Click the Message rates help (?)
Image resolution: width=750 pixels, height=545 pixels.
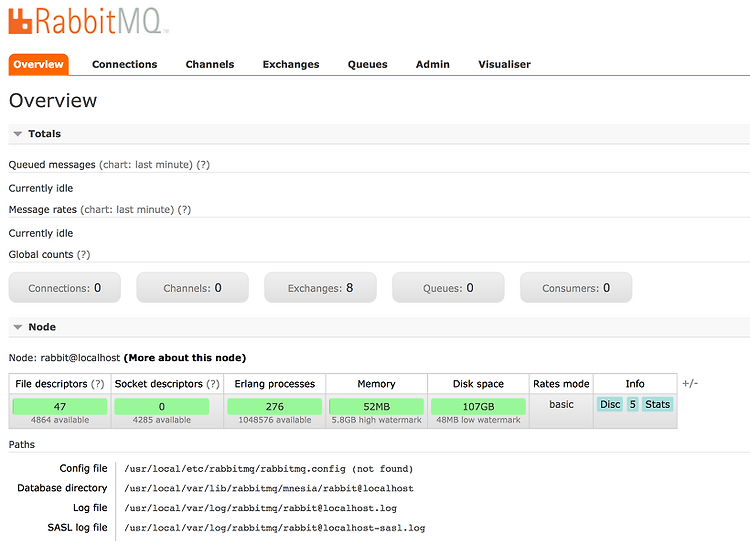(x=184, y=210)
